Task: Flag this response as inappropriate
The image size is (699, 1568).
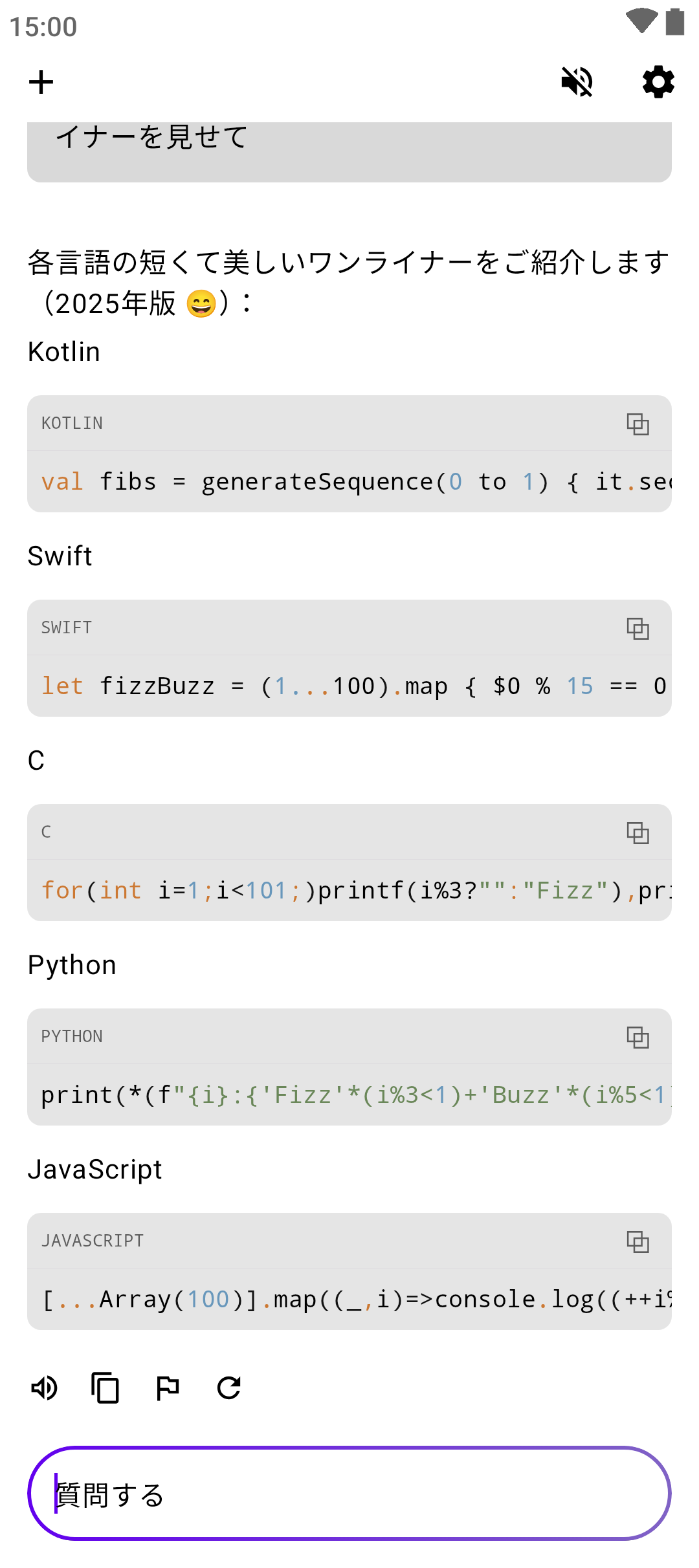Action: (x=168, y=1388)
